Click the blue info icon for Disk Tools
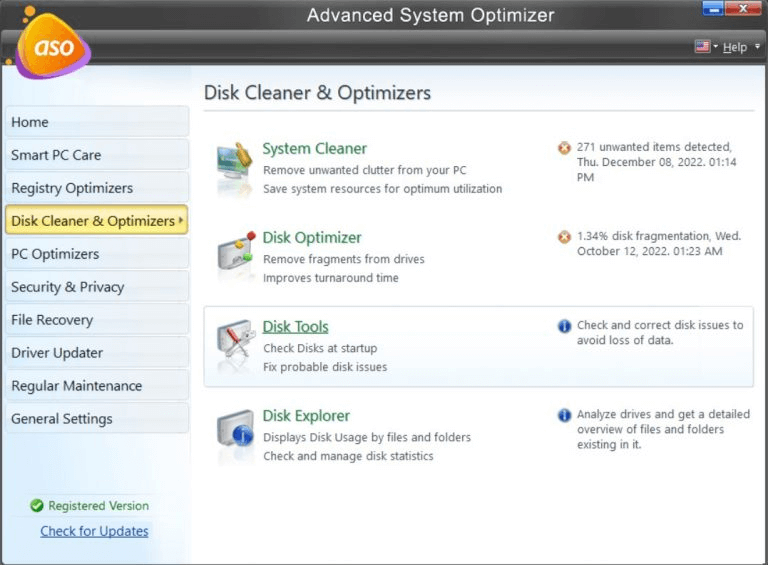Image resolution: width=768 pixels, height=565 pixels. (564, 326)
